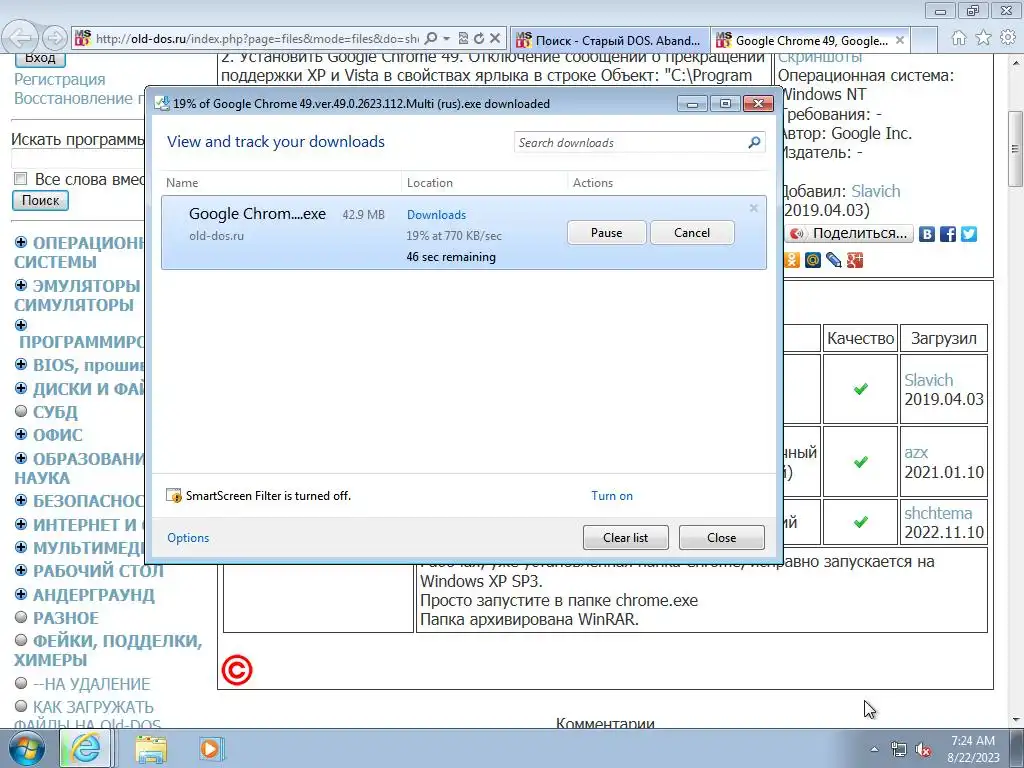Click the IE forward arrow button
This screenshot has height=768, width=1024.
tap(56, 39)
